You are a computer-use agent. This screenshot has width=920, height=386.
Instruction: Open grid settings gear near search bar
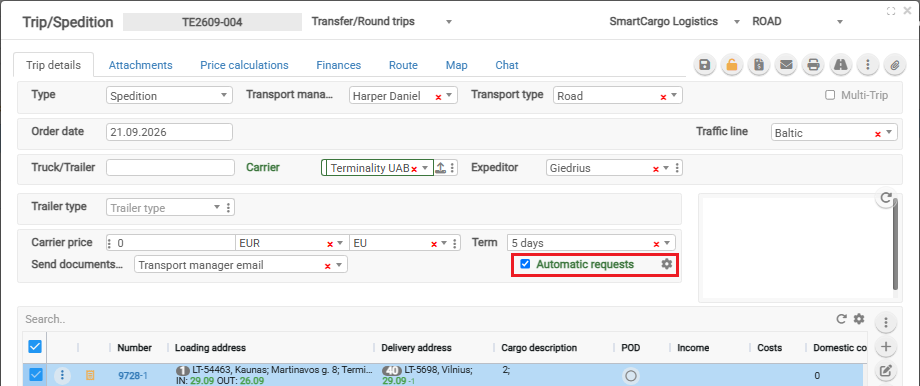(x=859, y=319)
